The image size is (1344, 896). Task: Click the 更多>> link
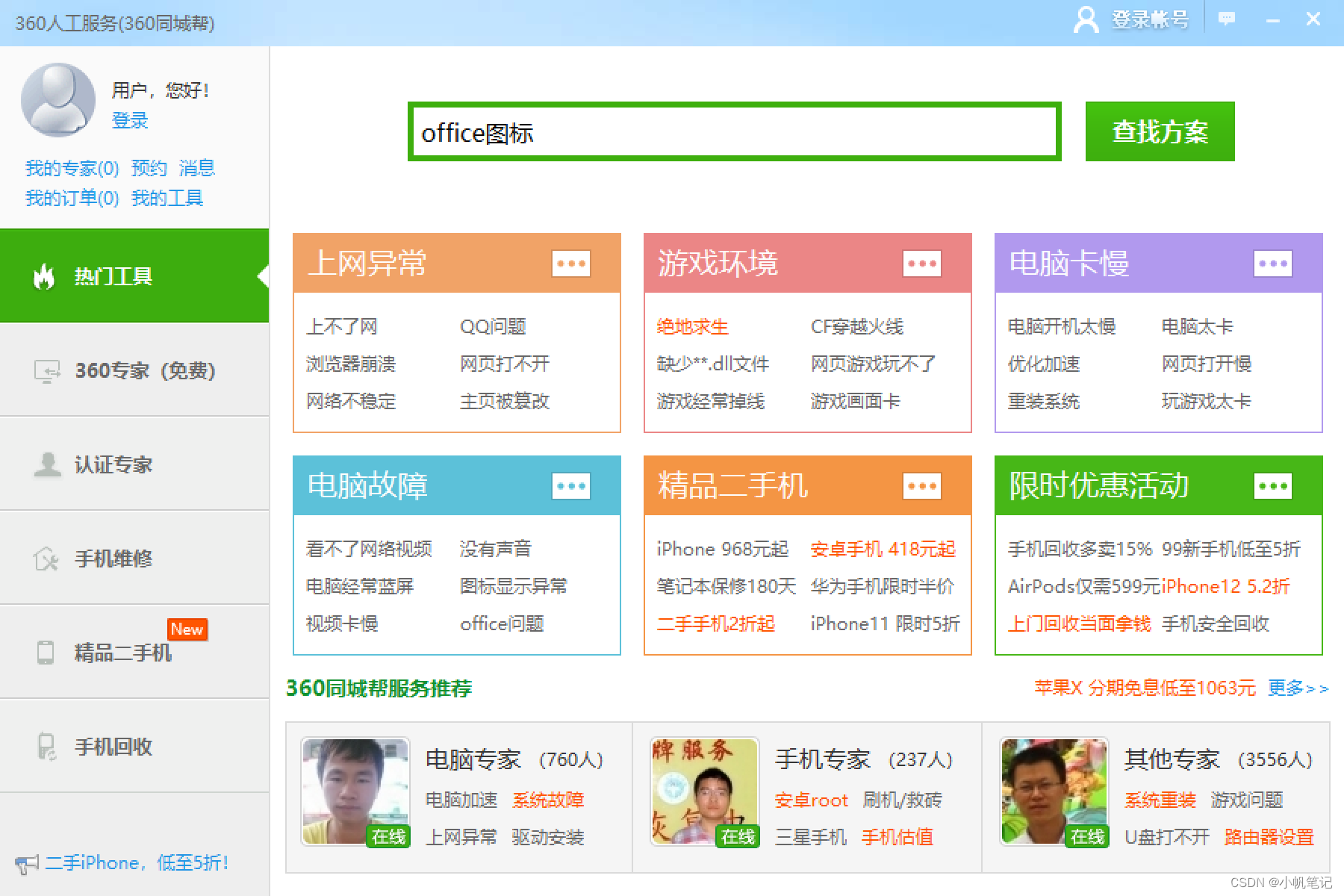(1298, 688)
